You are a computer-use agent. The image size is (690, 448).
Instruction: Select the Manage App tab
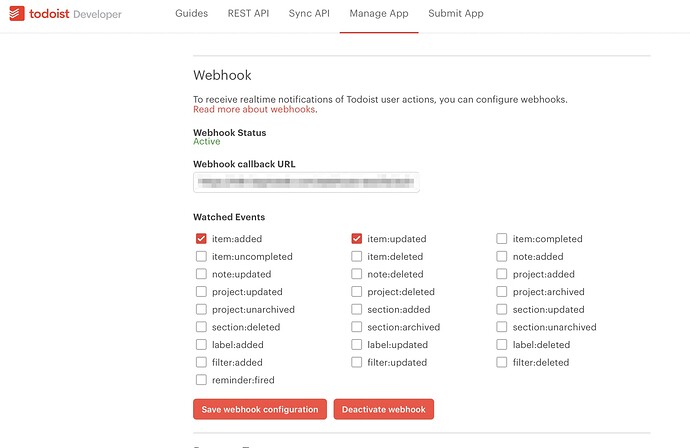pos(379,14)
